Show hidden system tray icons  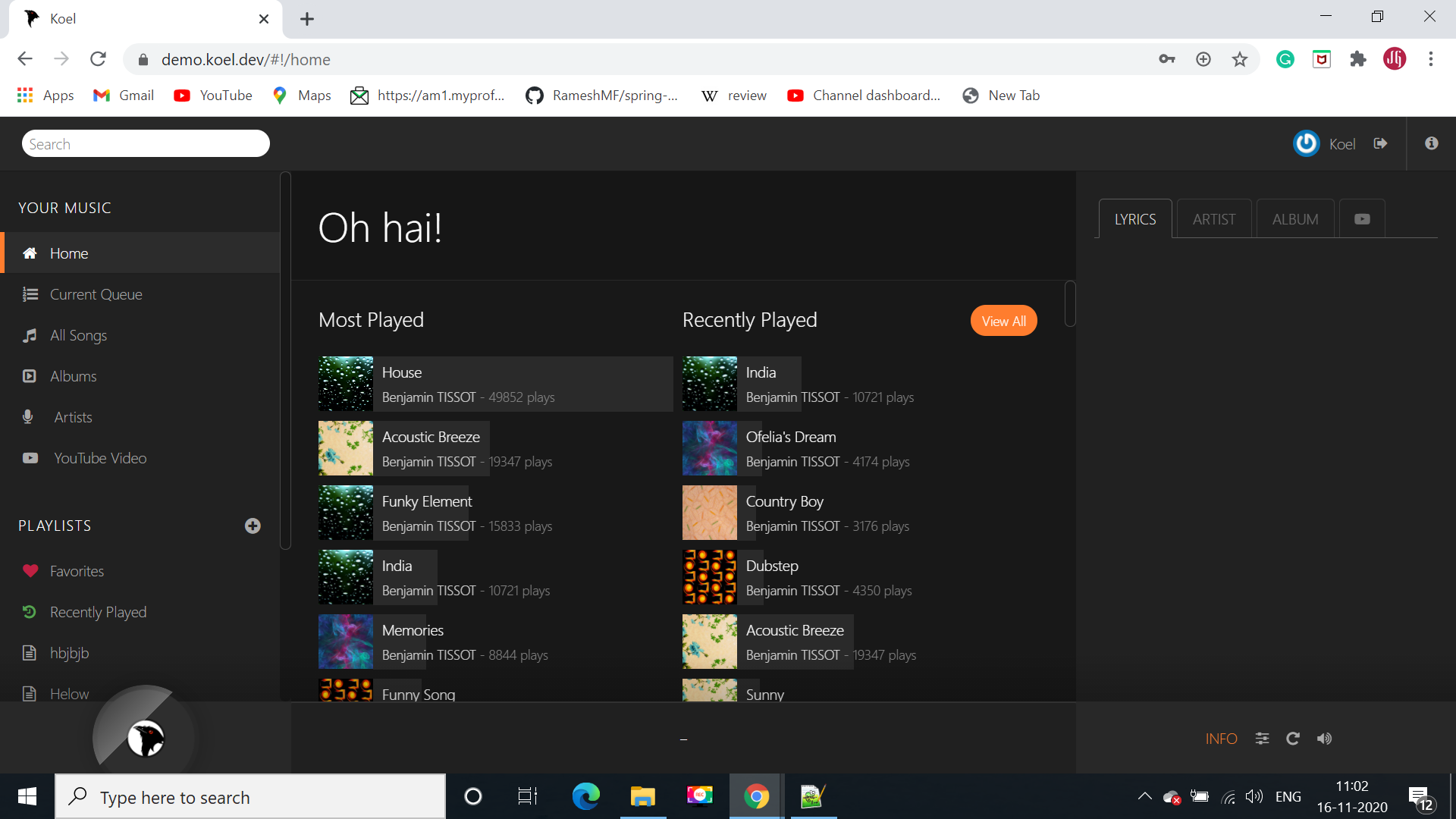tap(1144, 796)
